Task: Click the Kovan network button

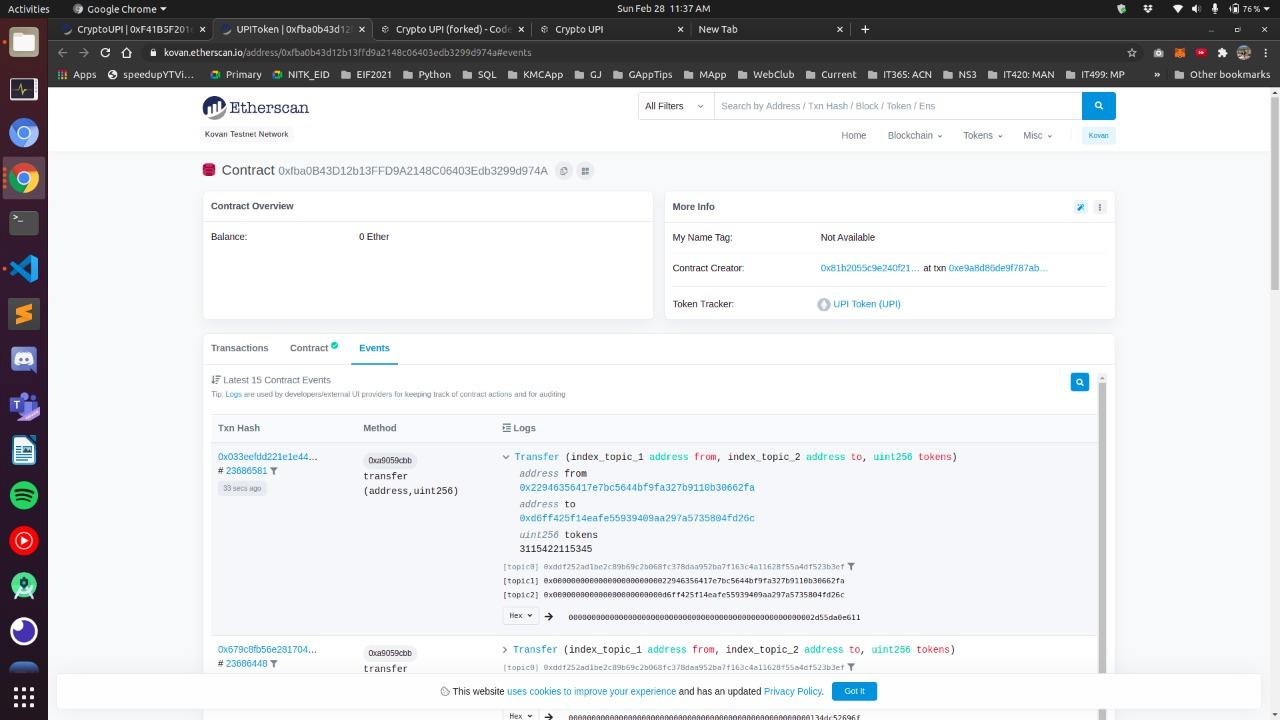Action: pos(1098,135)
